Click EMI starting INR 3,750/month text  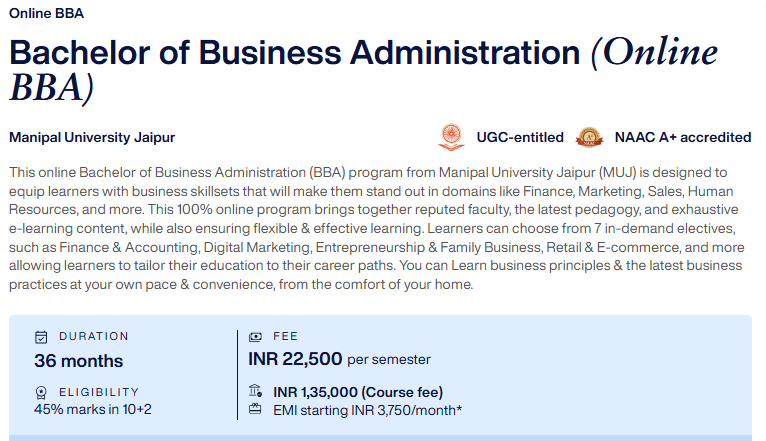pyautogui.click(x=367, y=410)
